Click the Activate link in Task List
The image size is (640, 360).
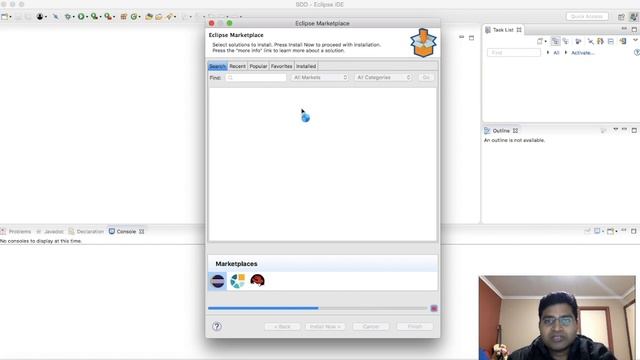(x=582, y=53)
